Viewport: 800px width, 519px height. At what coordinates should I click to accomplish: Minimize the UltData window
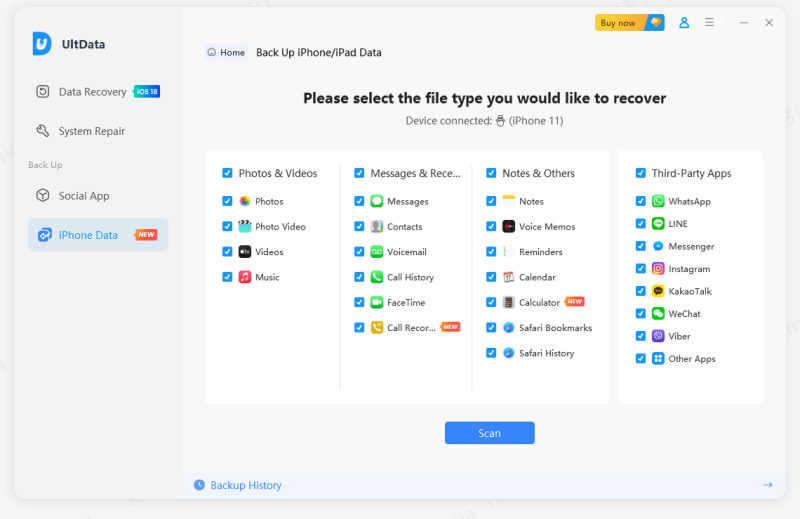(x=743, y=22)
